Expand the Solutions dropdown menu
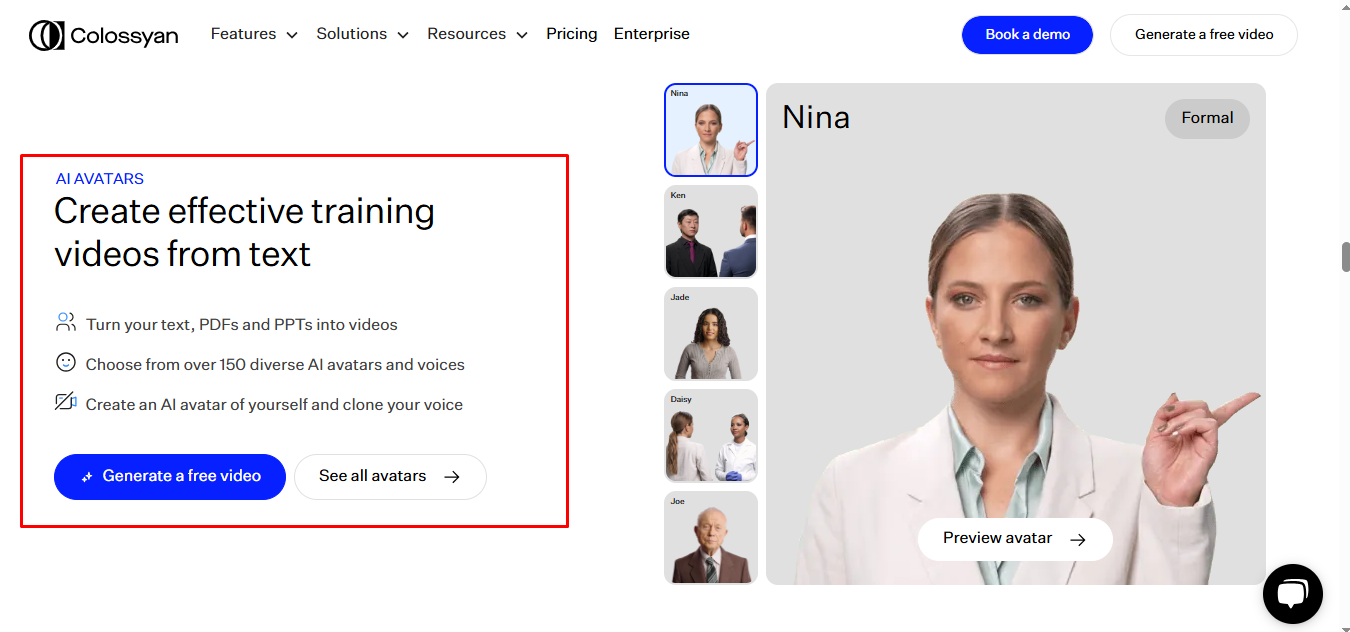1350x632 pixels. [362, 34]
